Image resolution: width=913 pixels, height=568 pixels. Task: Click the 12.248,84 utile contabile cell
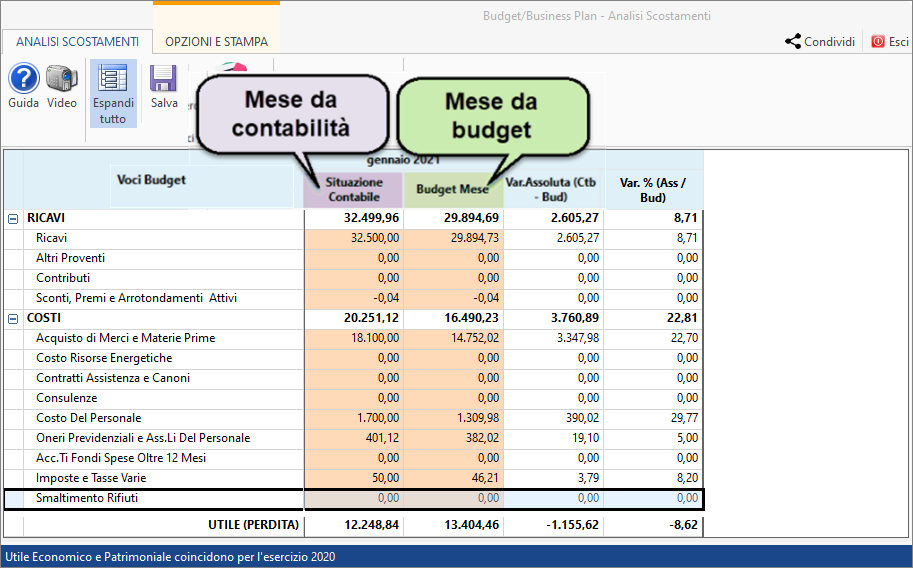click(353, 524)
